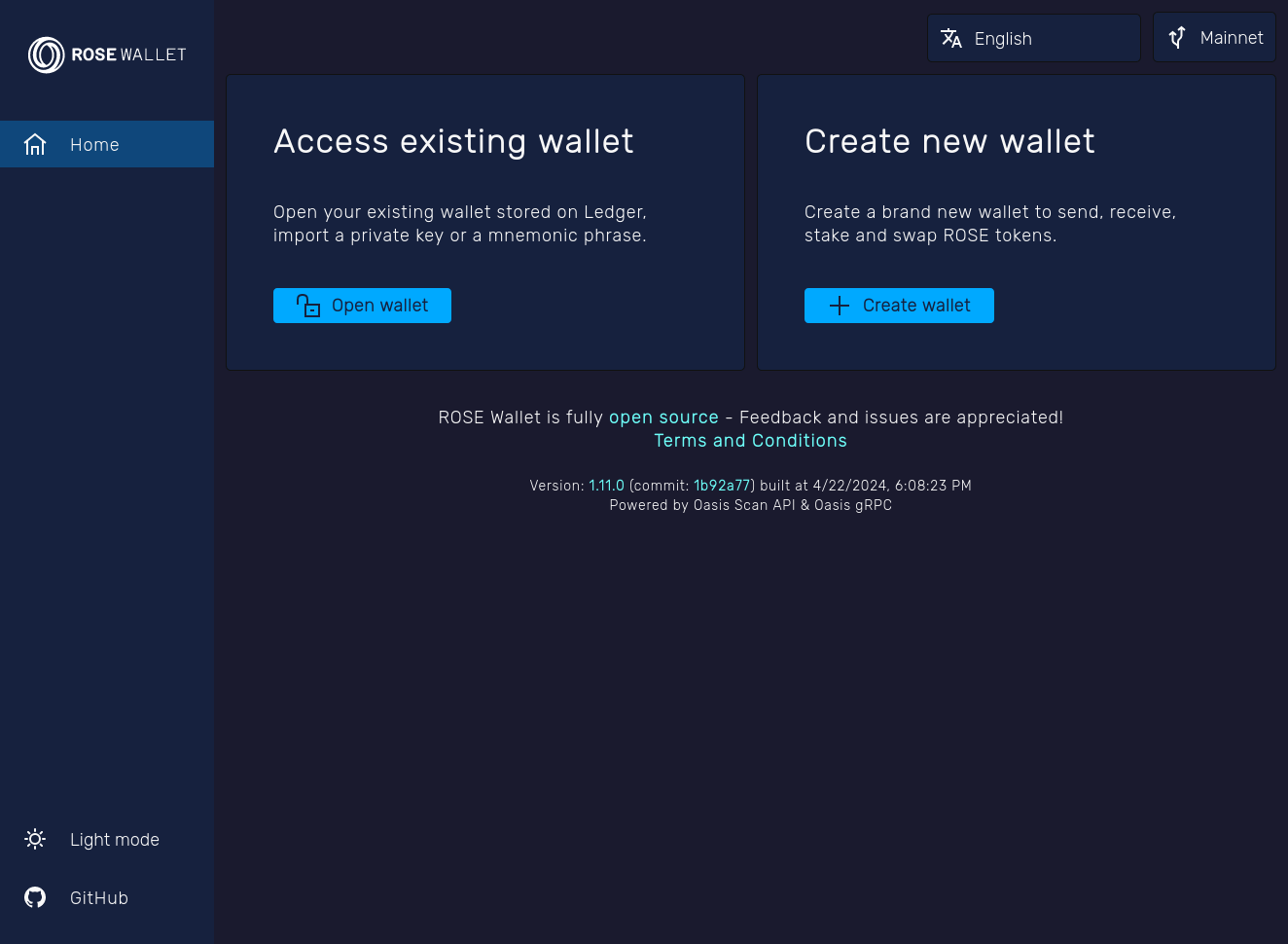Open the GitHub sidebar link text

[99, 898]
